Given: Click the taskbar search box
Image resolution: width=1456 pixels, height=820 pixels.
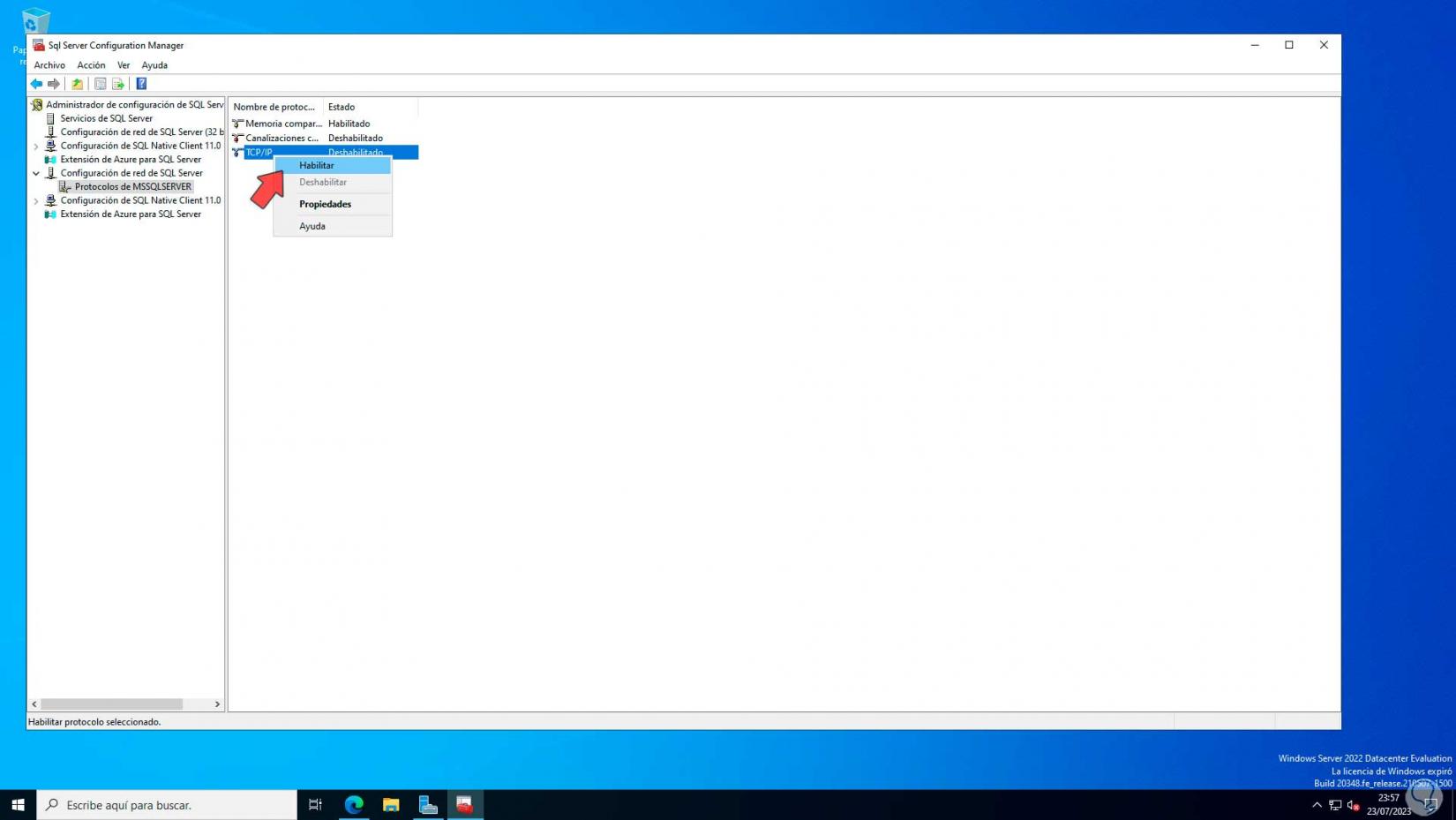Looking at the screenshot, I should click(x=167, y=805).
